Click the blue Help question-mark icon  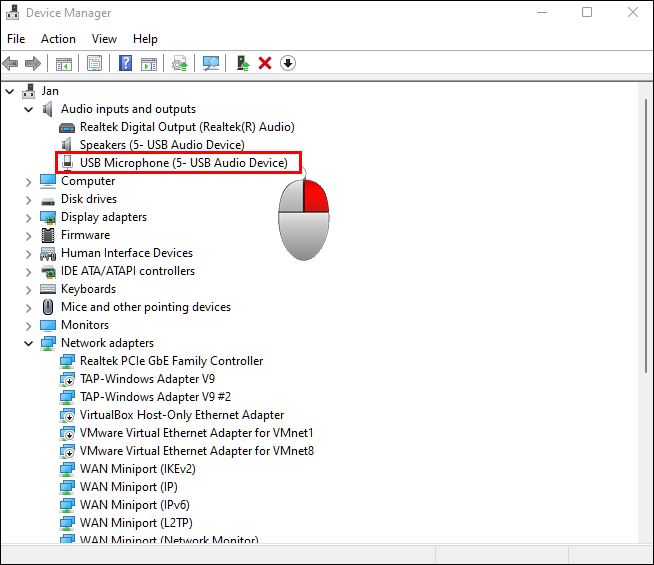[x=126, y=63]
